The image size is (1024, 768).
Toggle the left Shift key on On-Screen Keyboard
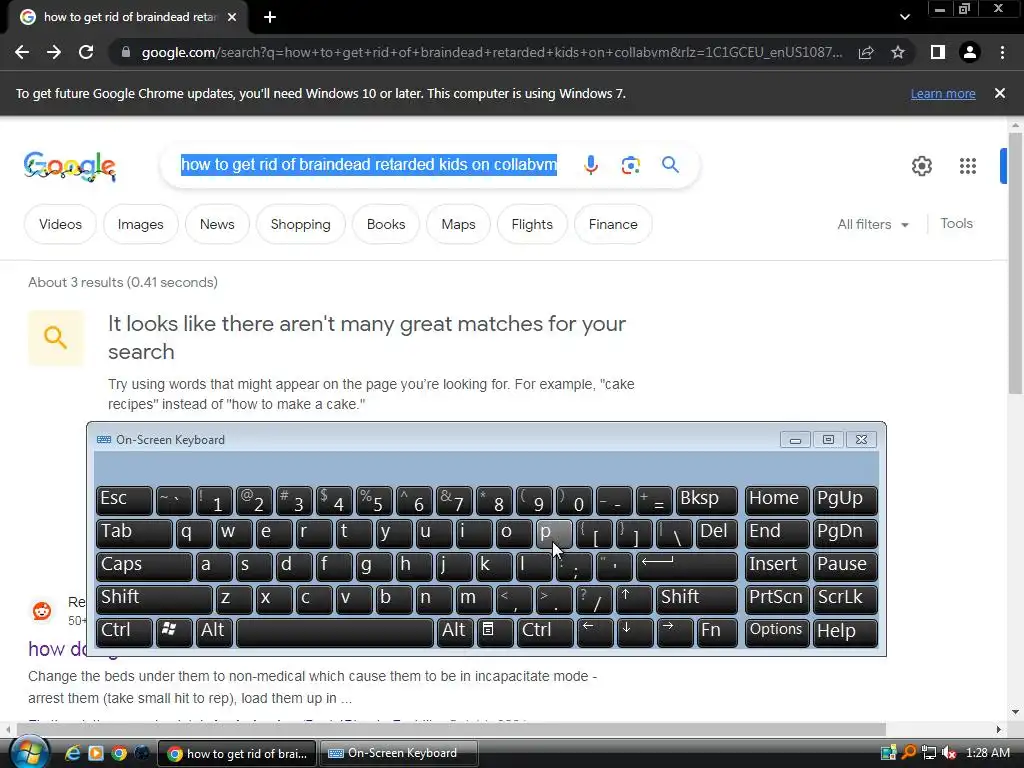click(x=154, y=598)
